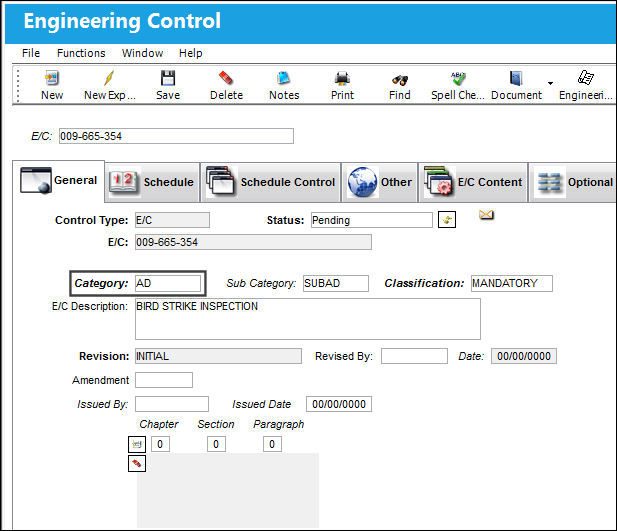Screen dimensions: 617x531
Task: Click the toolbar drag handle dots
Action: tap(18, 86)
